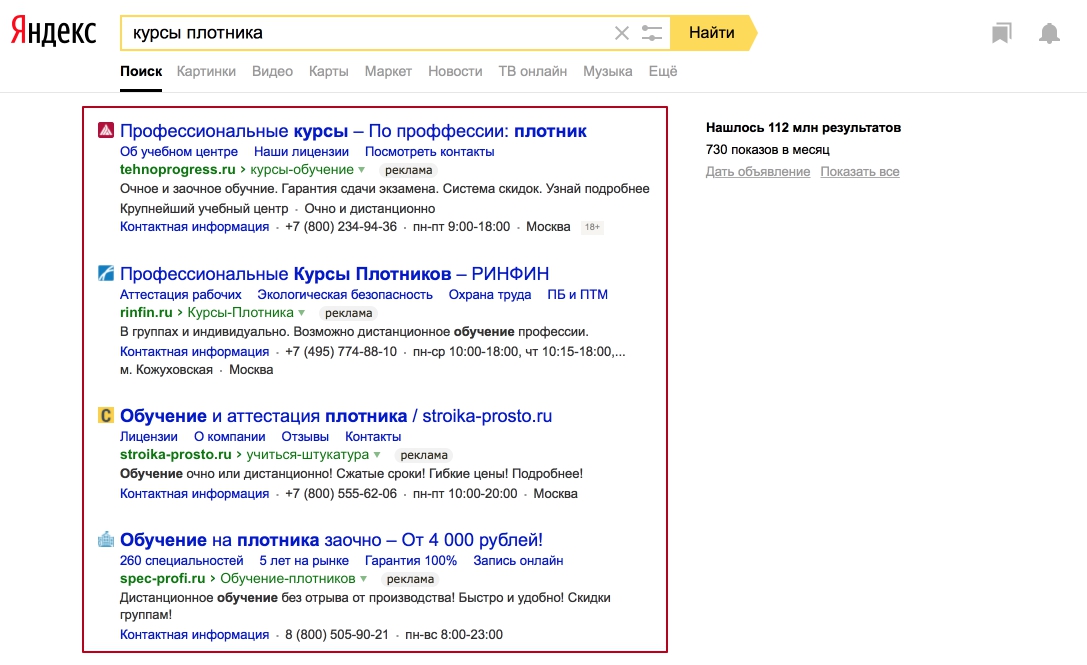
Task: Expand stroika-prosto.ru URL dropdown arrow
Action: click(377, 455)
